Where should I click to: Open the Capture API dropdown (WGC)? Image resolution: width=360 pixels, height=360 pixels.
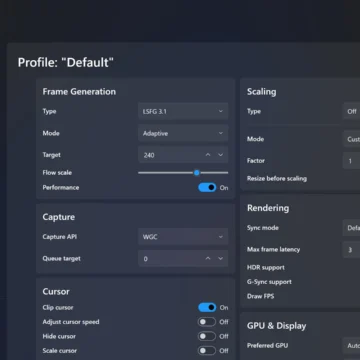coord(183,237)
